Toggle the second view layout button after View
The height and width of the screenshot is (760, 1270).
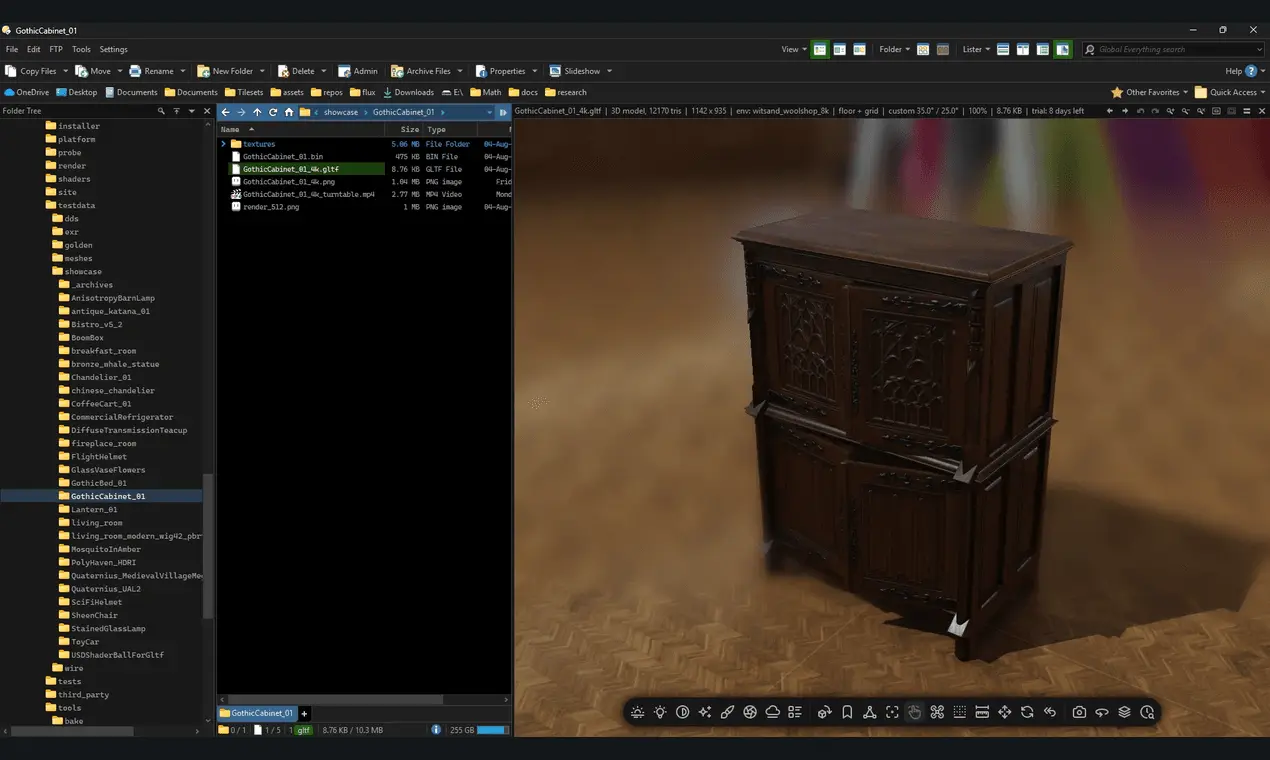coord(840,49)
